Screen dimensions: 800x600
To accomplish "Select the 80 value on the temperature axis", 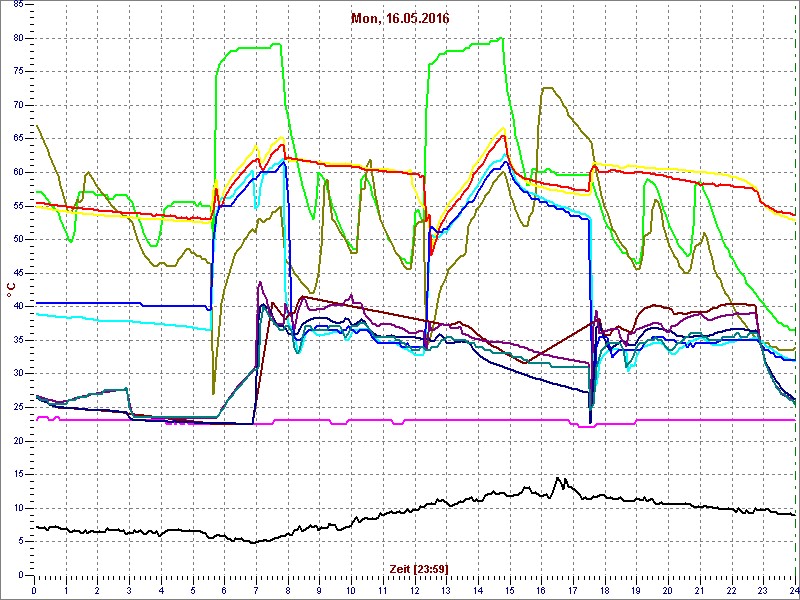I will point(18,38).
